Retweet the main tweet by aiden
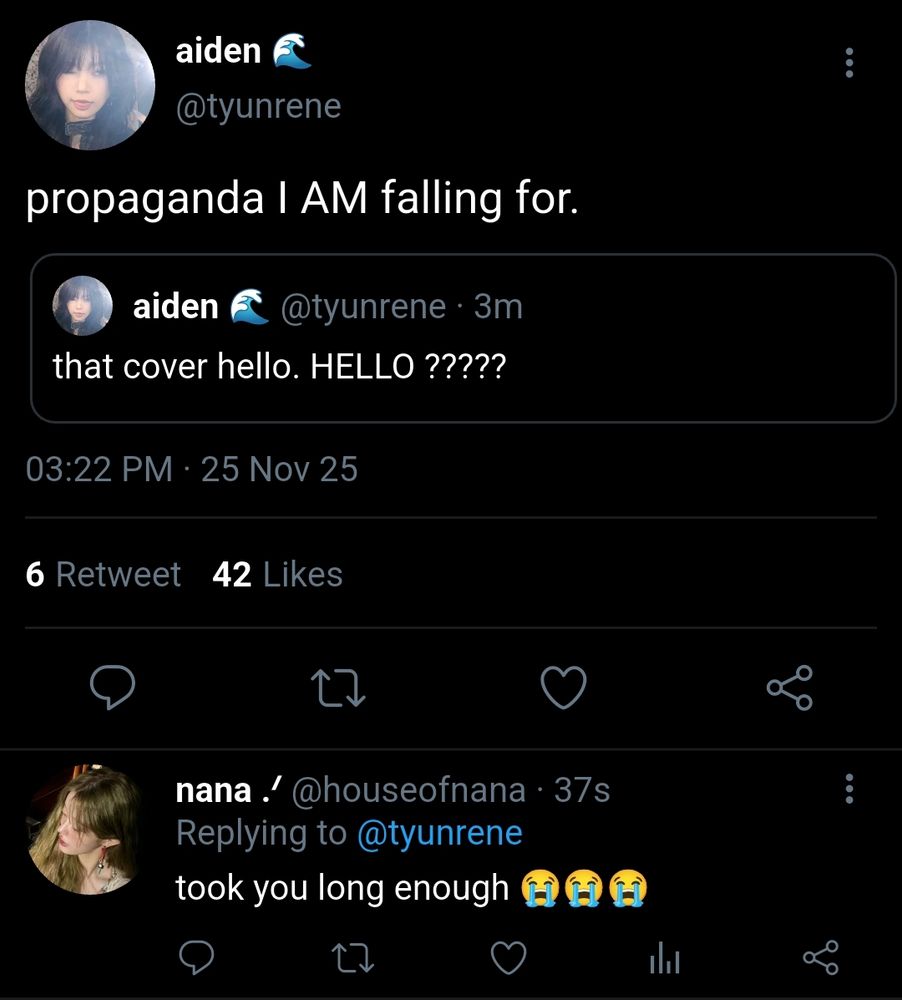The height and width of the screenshot is (1000, 902). point(338,688)
